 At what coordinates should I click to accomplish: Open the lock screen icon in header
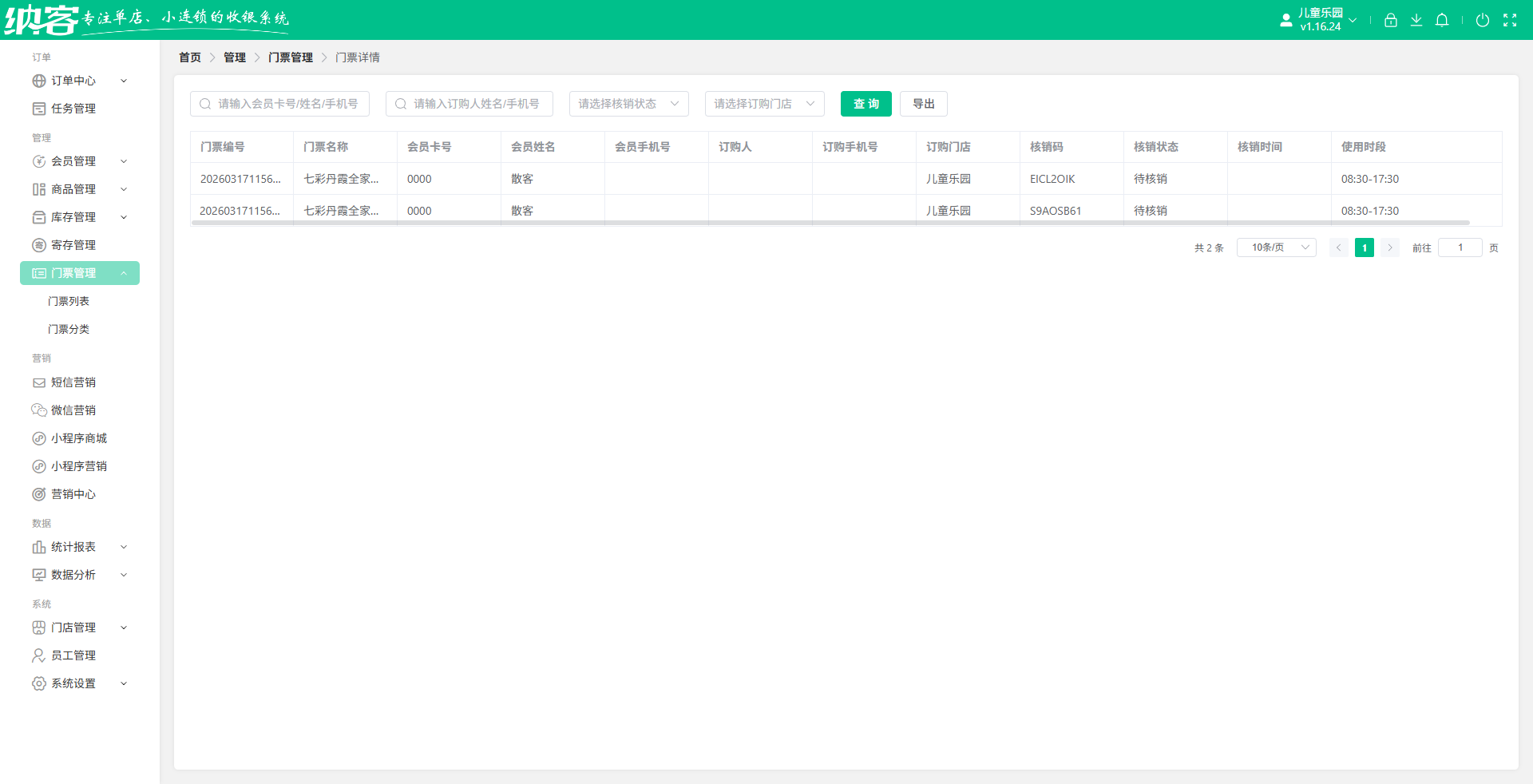1390,20
